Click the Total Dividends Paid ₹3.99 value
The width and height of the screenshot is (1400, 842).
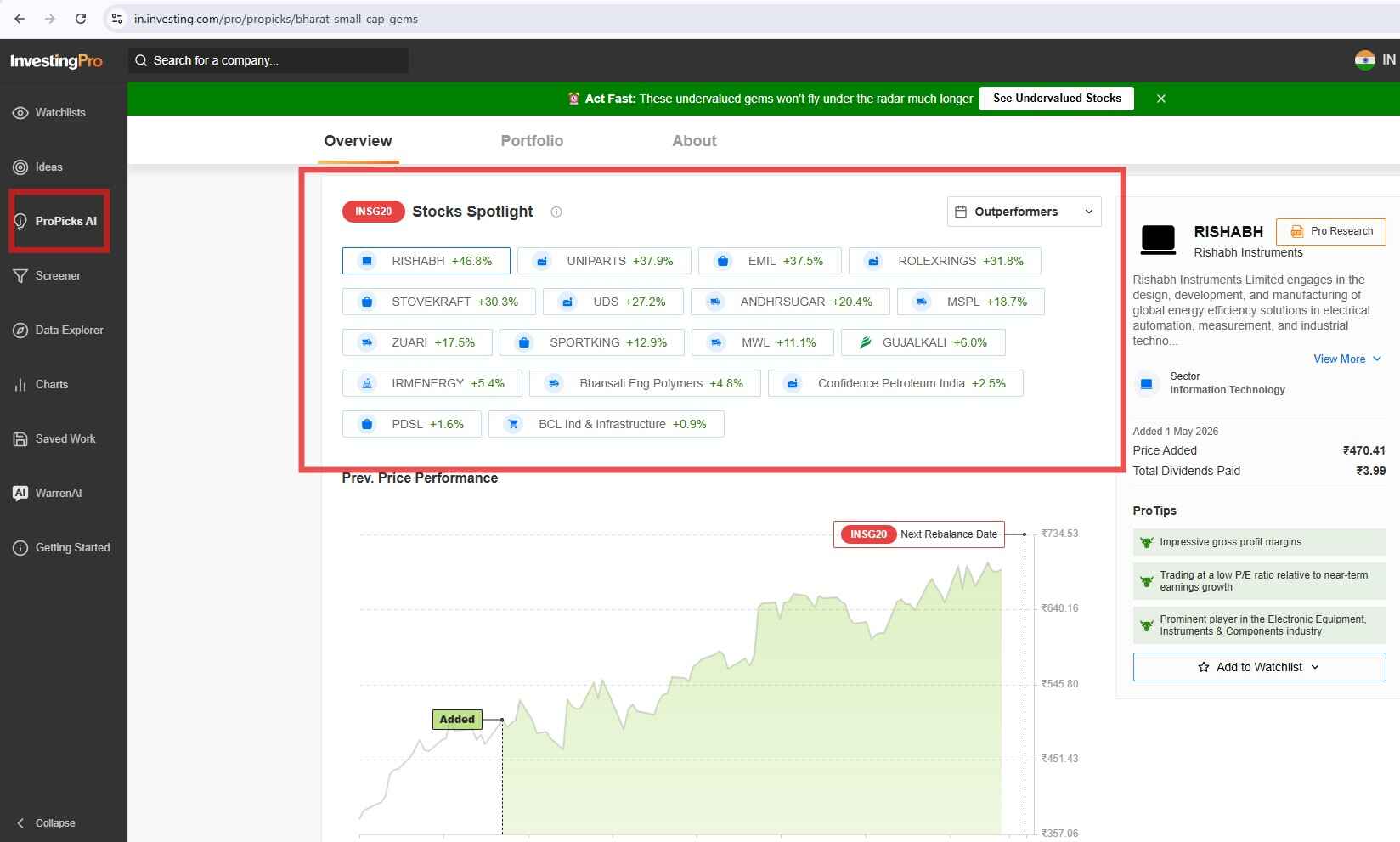click(x=1370, y=471)
